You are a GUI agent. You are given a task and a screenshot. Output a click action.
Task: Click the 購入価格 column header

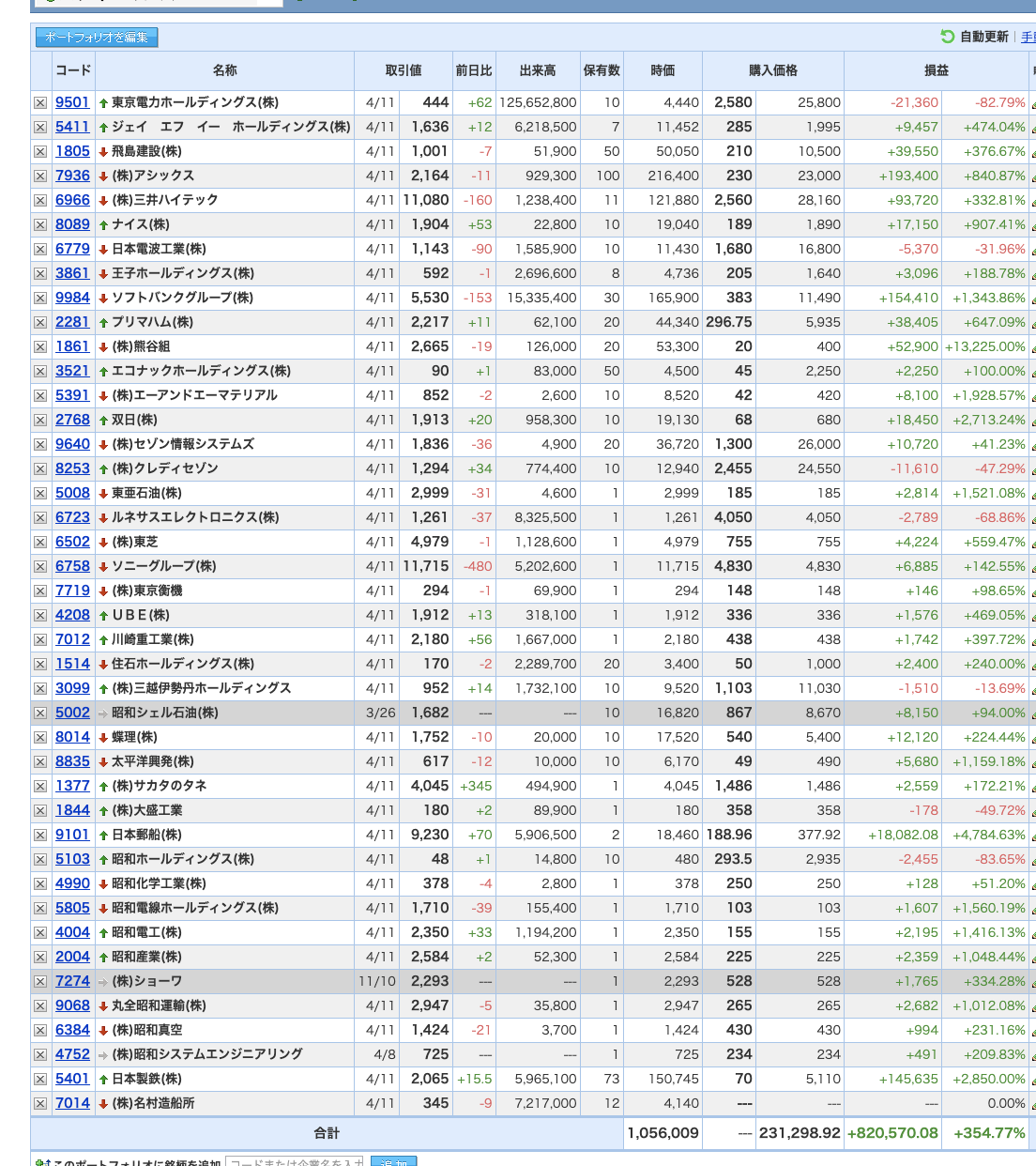pyautogui.click(x=773, y=70)
